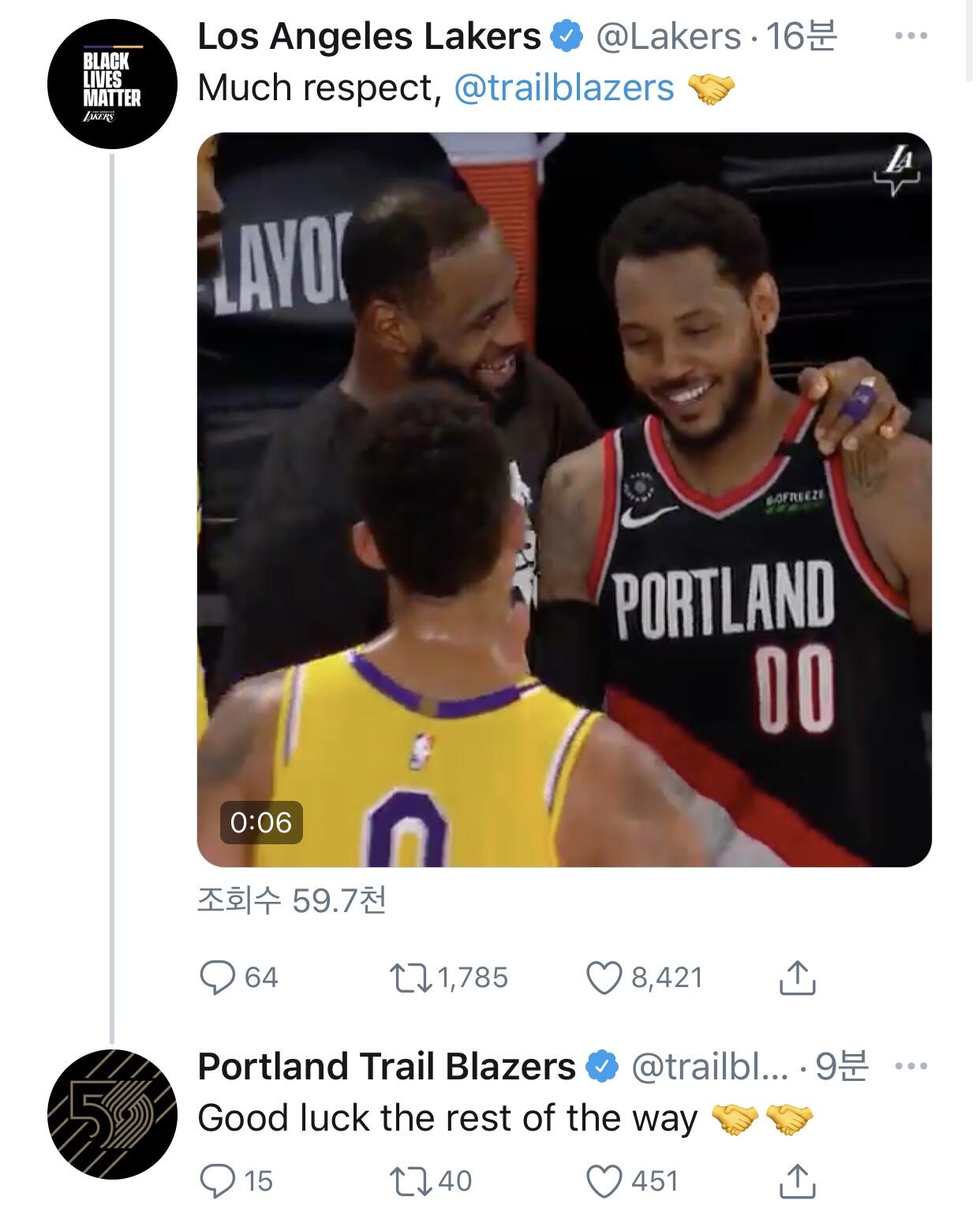Open the @trailblazers mention link
Viewport: 980px width, 1223px height.
(x=564, y=88)
